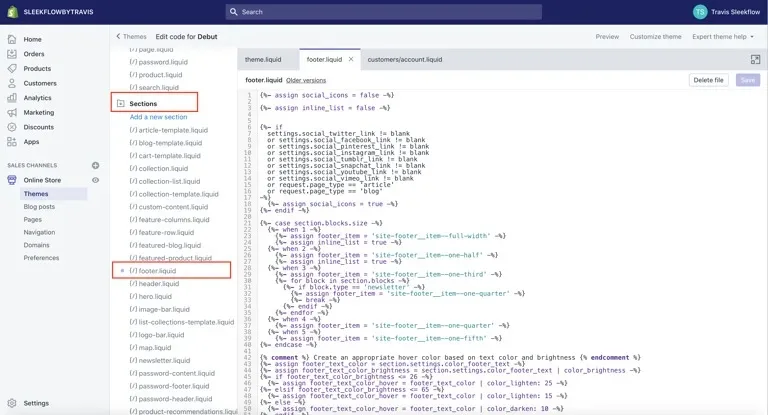The height and width of the screenshot is (415, 768).
Task: Open custom-content.liquid file
Action: (x=169, y=207)
